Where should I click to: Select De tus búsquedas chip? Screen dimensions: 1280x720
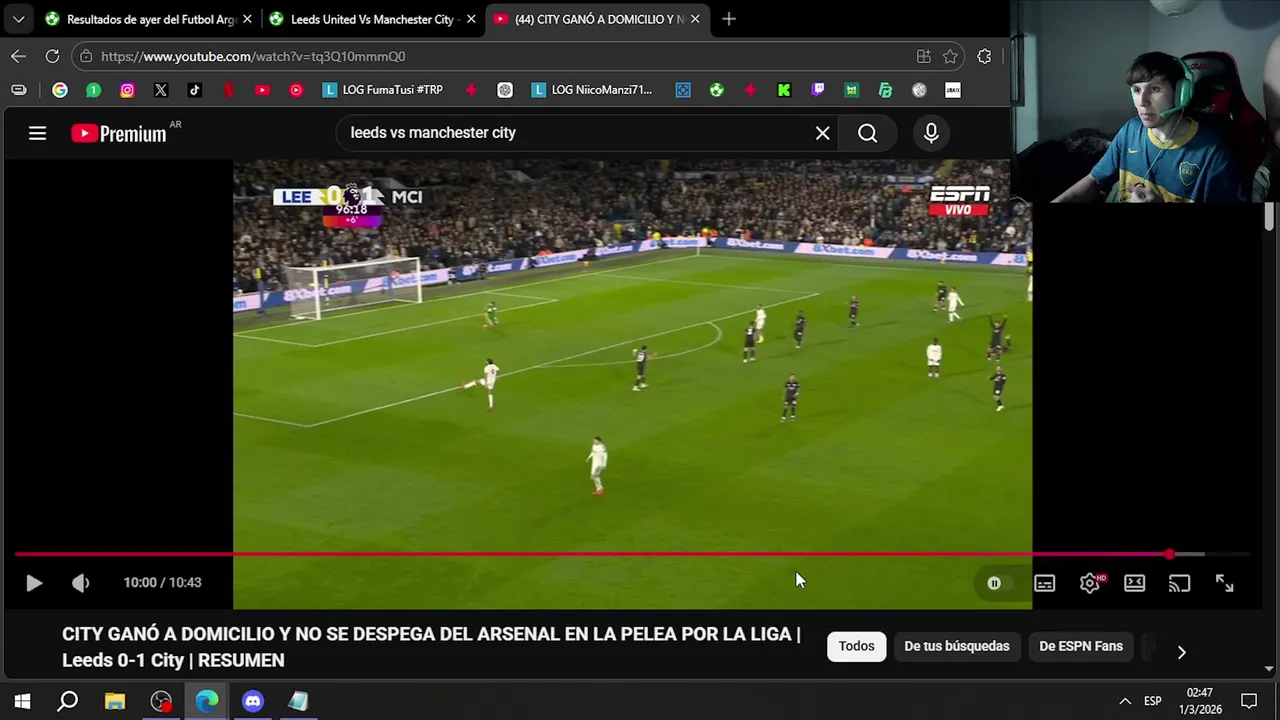click(x=956, y=646)
